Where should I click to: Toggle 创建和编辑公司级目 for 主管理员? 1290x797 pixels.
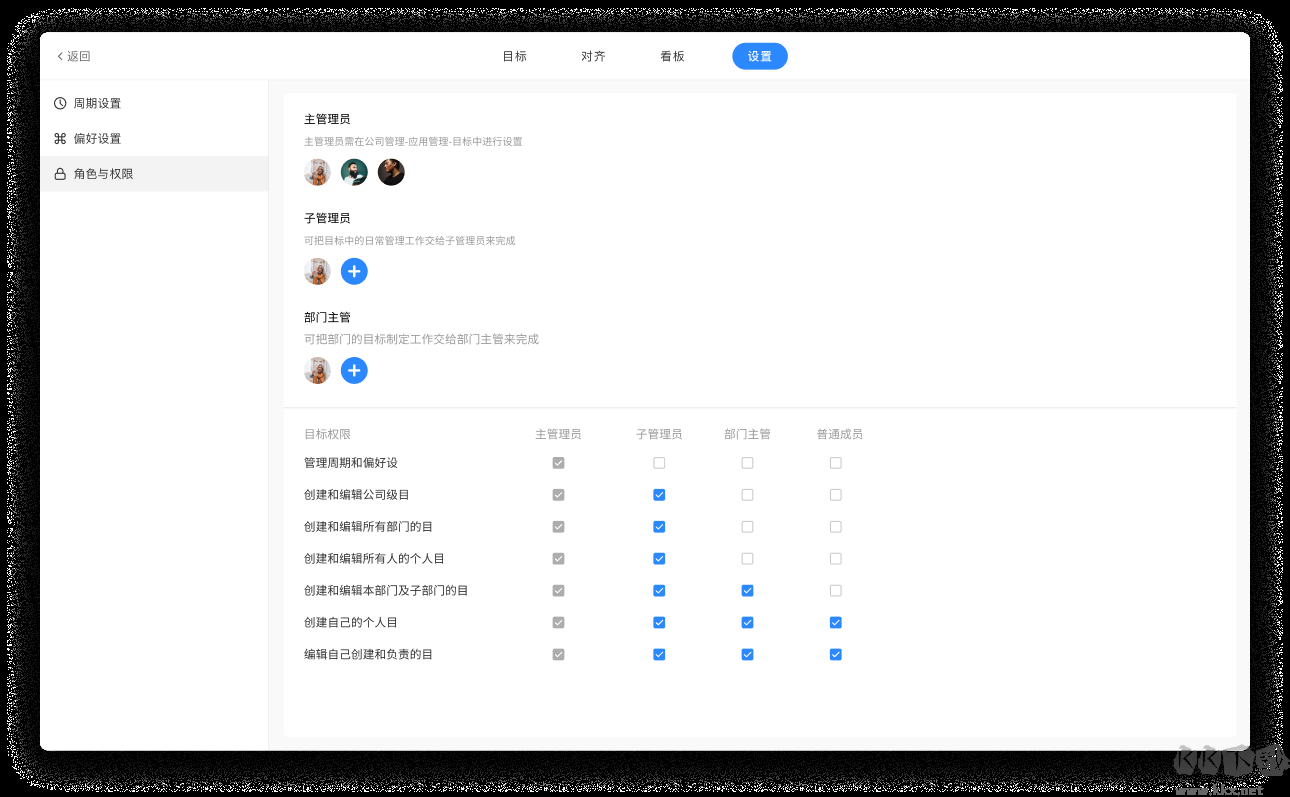[x=559, y=495]
